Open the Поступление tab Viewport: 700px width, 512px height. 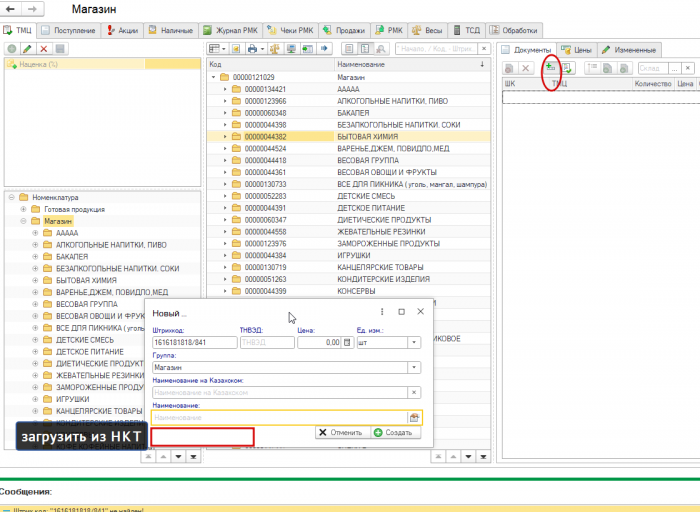coord(68,30)
